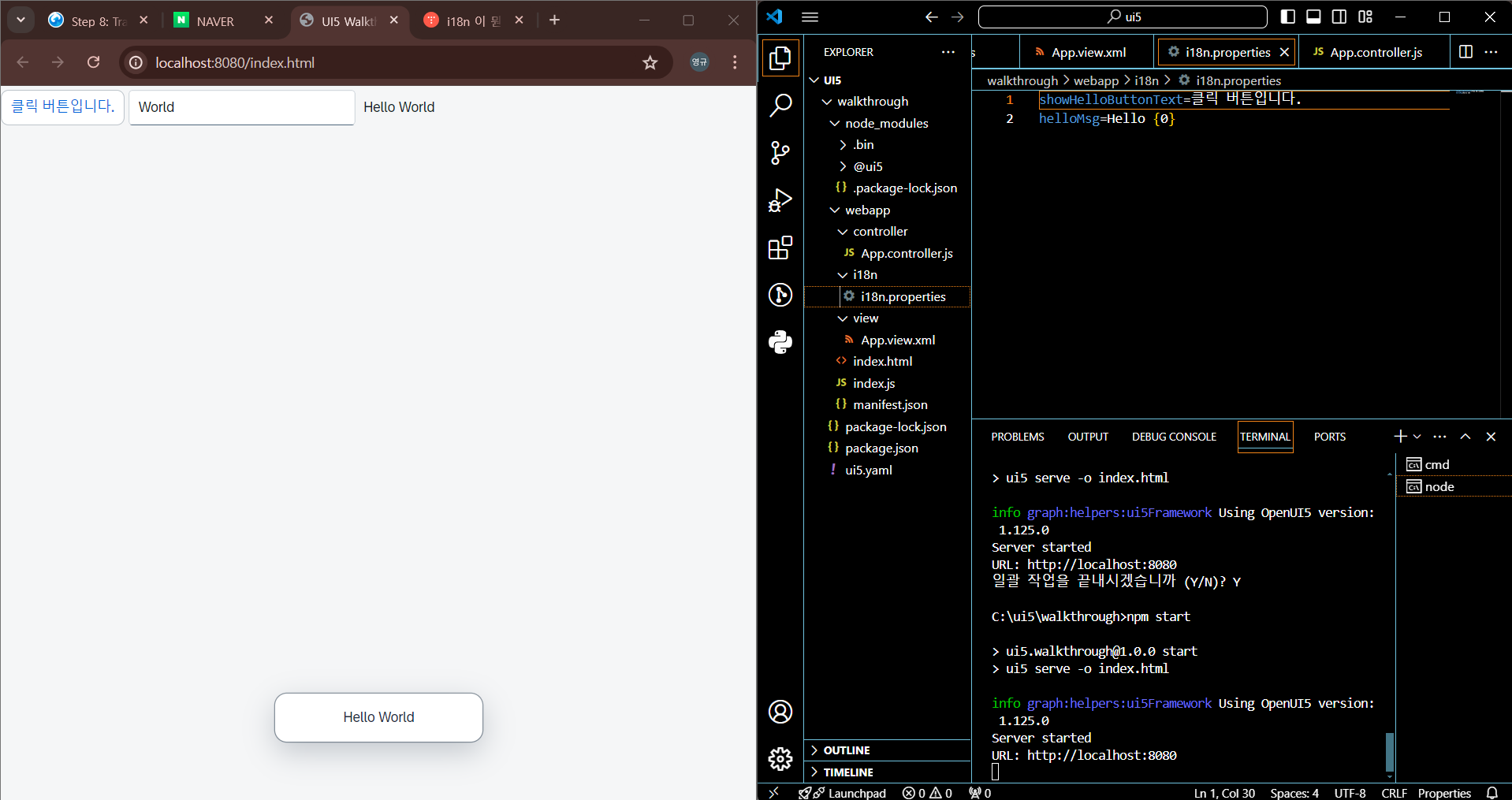Switch to the PORTS panel tab
Screen dimensions: 1512x800
coord(1330,437)
